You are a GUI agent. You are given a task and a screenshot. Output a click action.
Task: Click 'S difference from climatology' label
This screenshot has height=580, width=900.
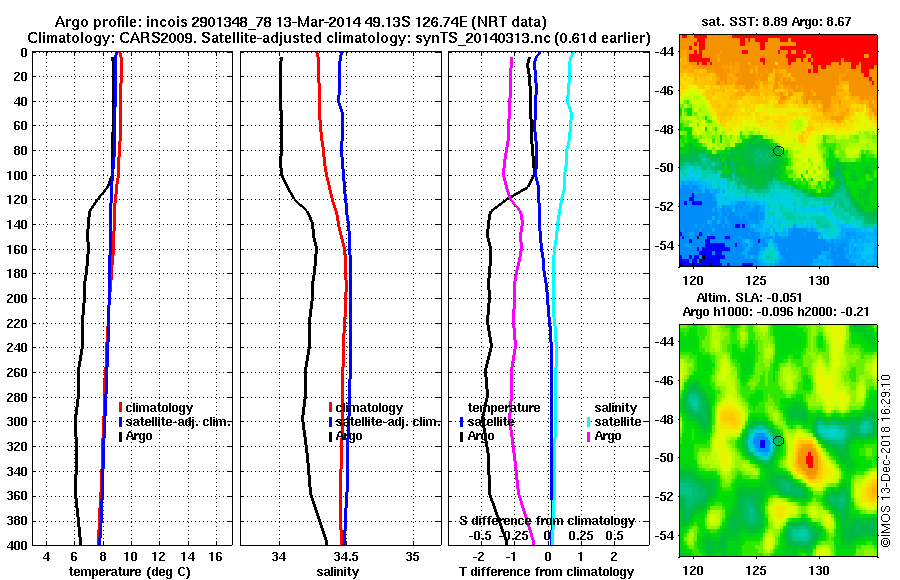pos(547,521)
